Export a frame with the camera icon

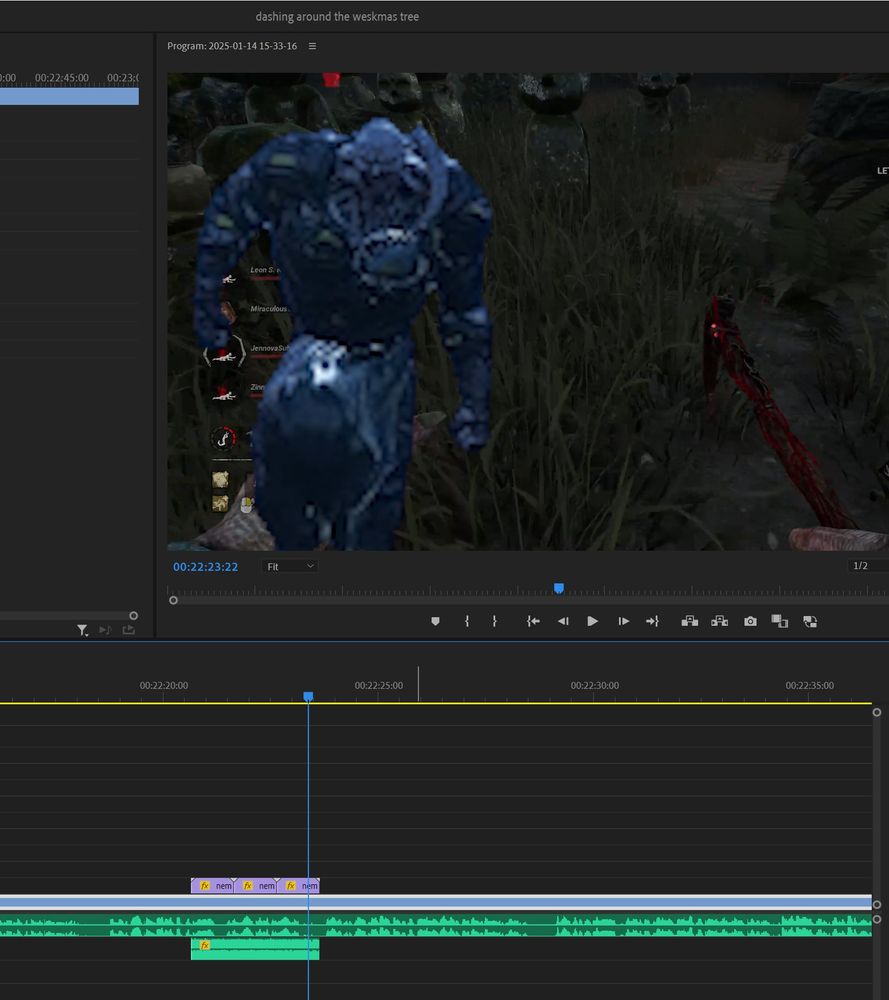click(x=750, y=621)
